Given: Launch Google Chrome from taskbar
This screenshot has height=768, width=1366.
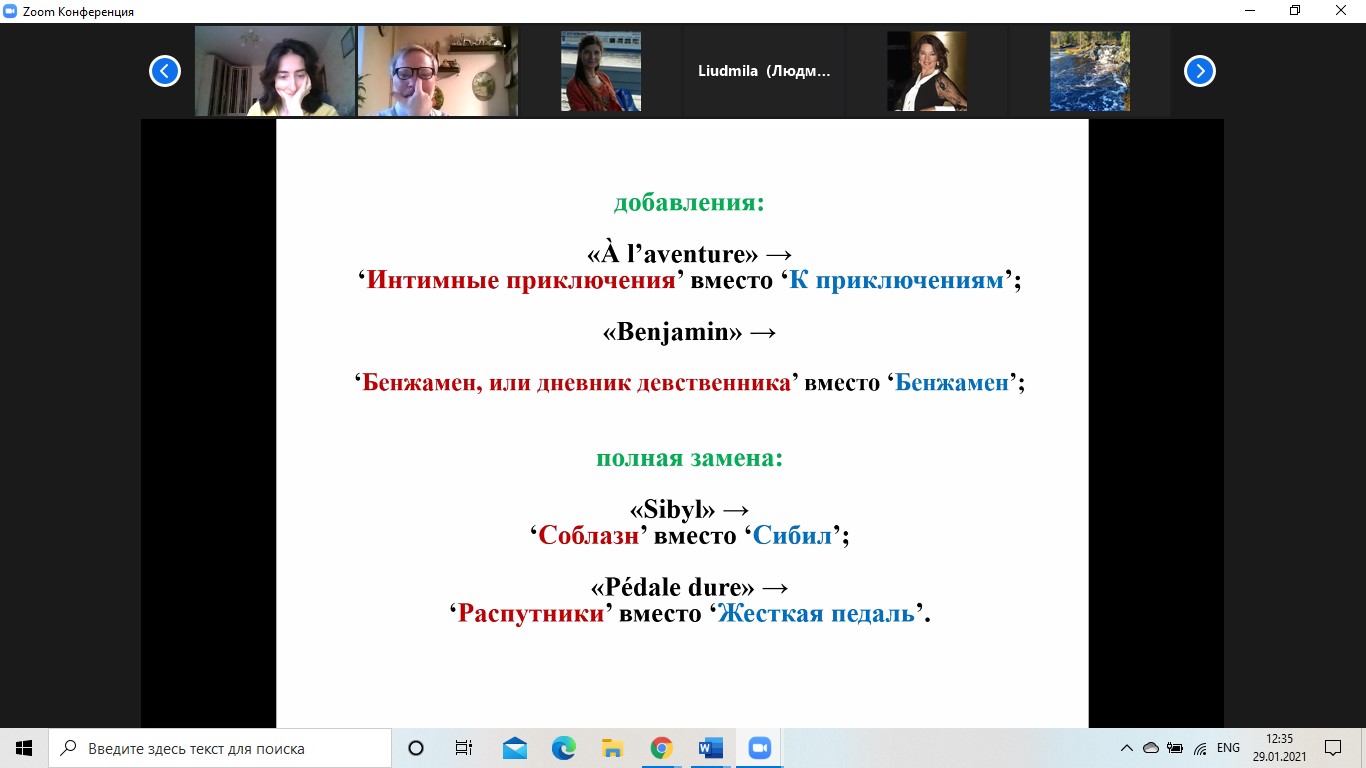Looking at the screenshot, I should pos(661,748).
